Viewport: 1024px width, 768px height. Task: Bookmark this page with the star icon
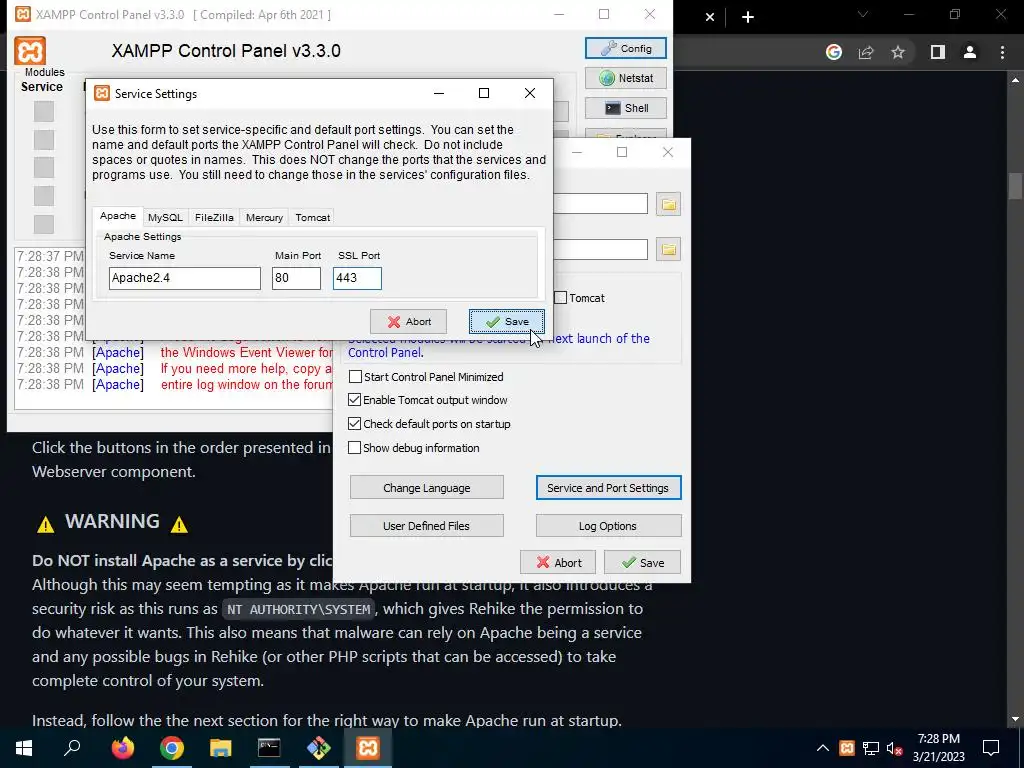pyautogui.click(x=898, y=52)
